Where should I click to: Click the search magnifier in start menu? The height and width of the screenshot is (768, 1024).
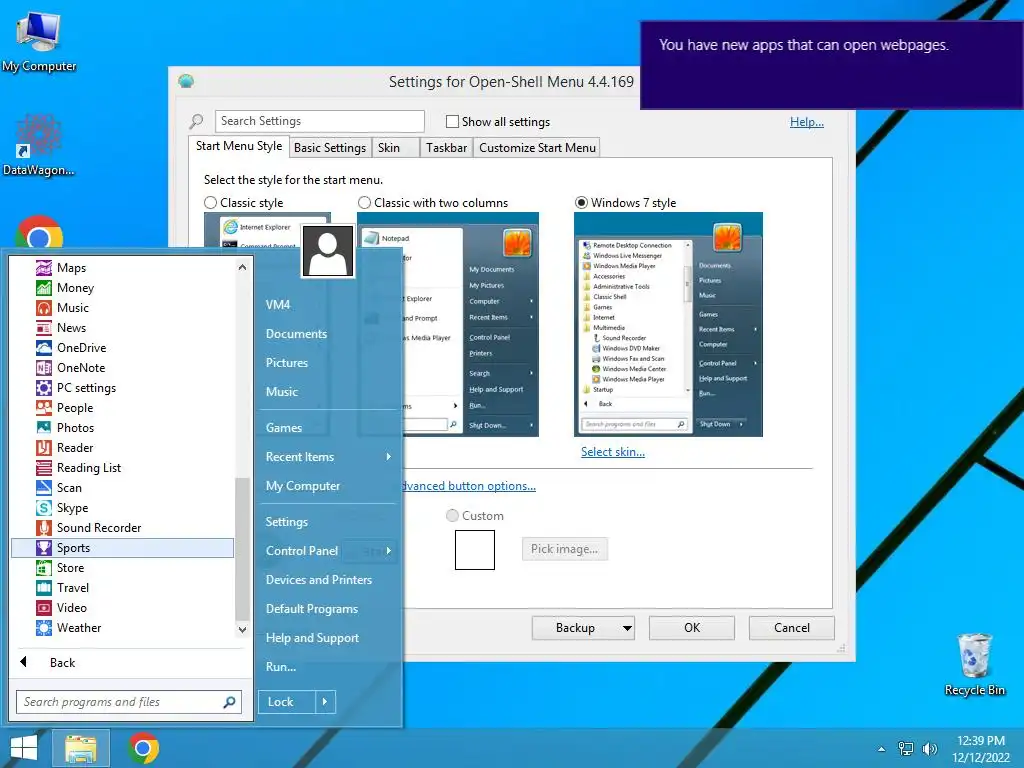(x=229, y=702)
